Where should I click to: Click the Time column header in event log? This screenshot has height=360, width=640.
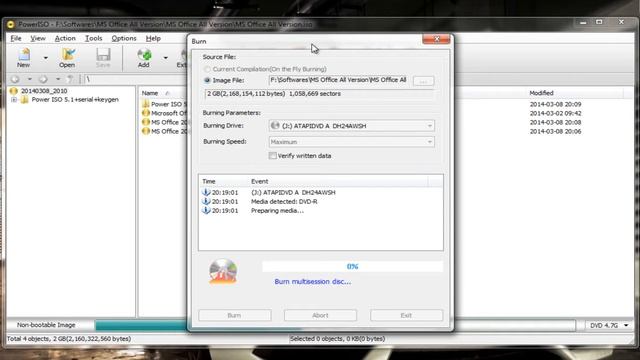point(209,181)
